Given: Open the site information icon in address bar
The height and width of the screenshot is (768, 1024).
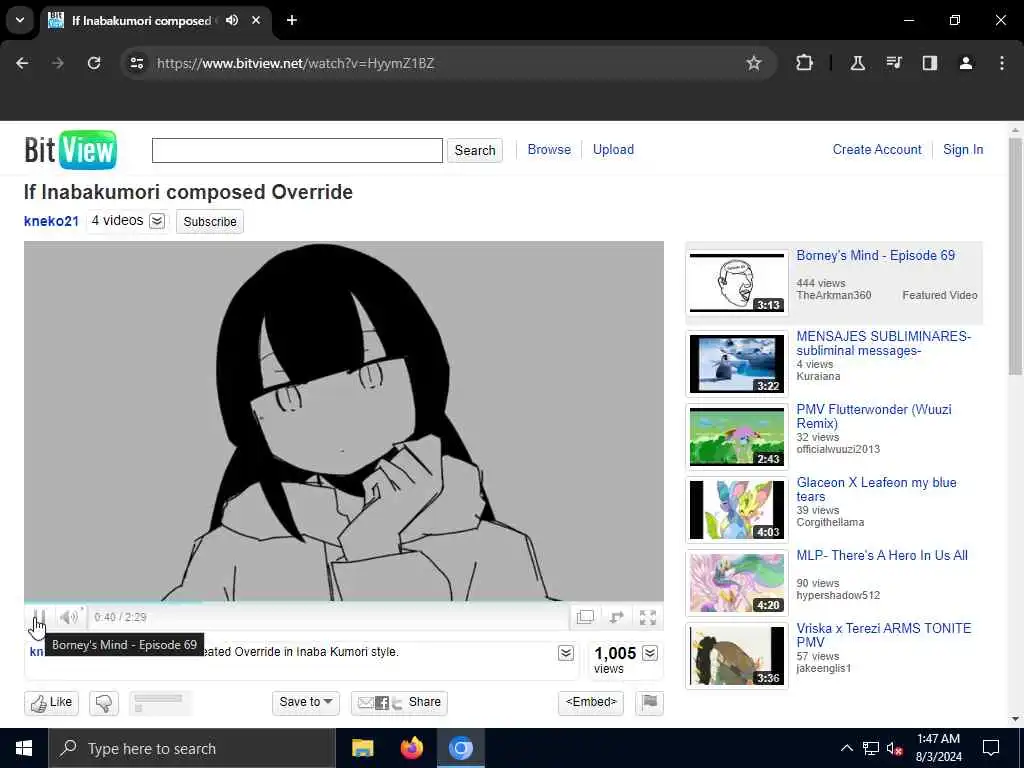Looking at the screenshot, I should coord(136,63).
